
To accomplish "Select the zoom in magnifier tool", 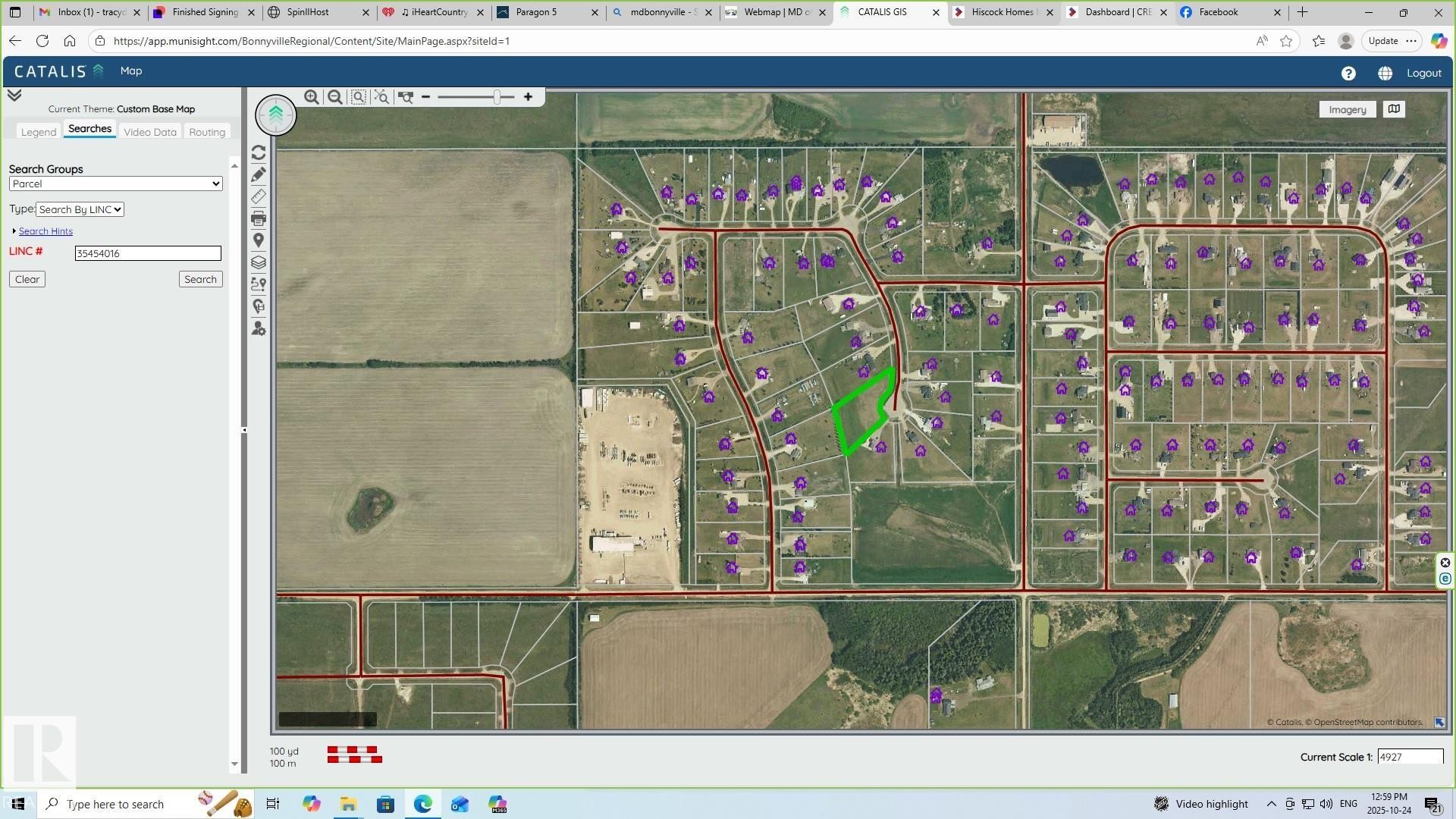I will 312,97.
